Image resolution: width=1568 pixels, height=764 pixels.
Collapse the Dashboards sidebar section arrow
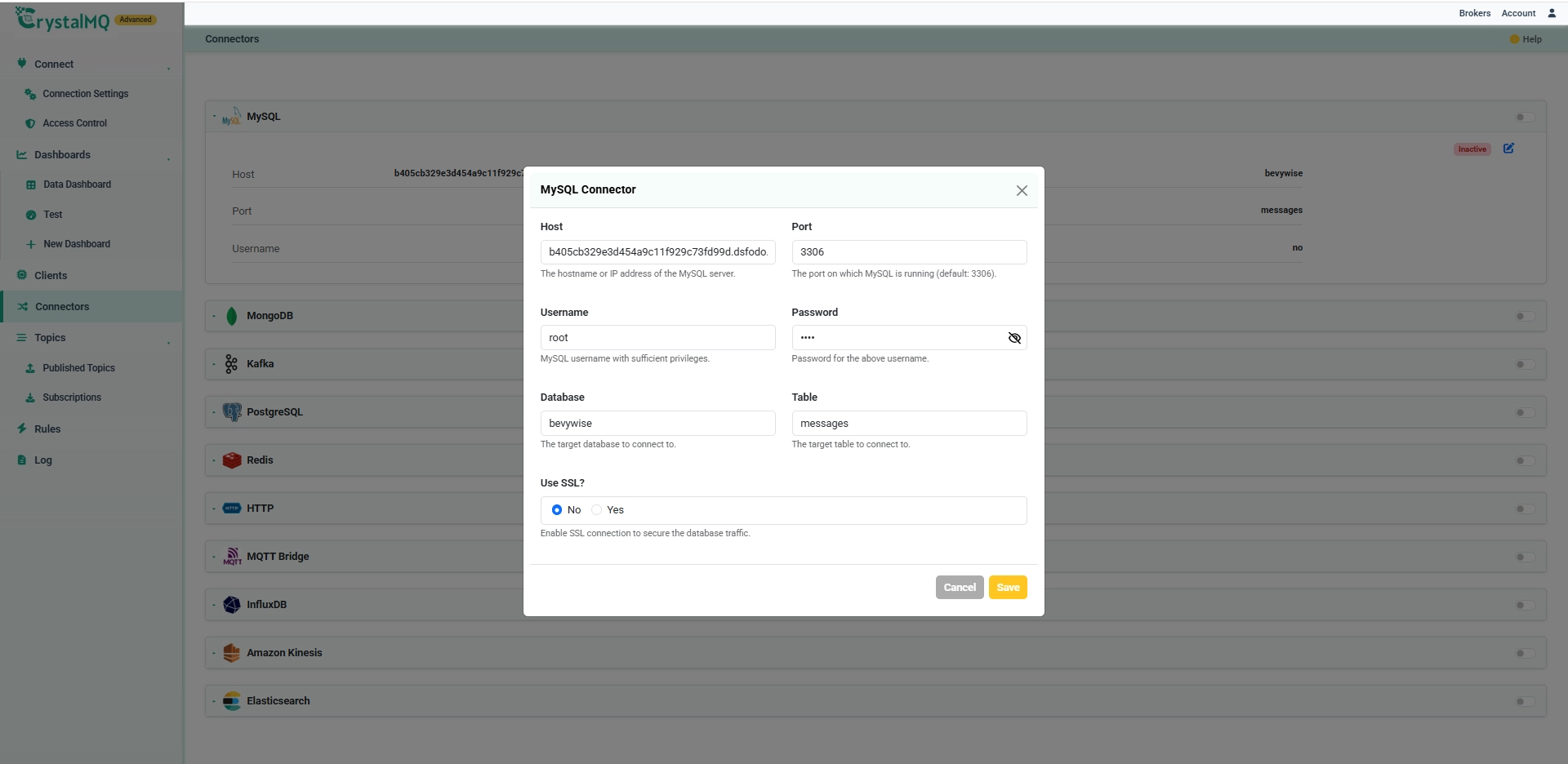click(169, 158)
